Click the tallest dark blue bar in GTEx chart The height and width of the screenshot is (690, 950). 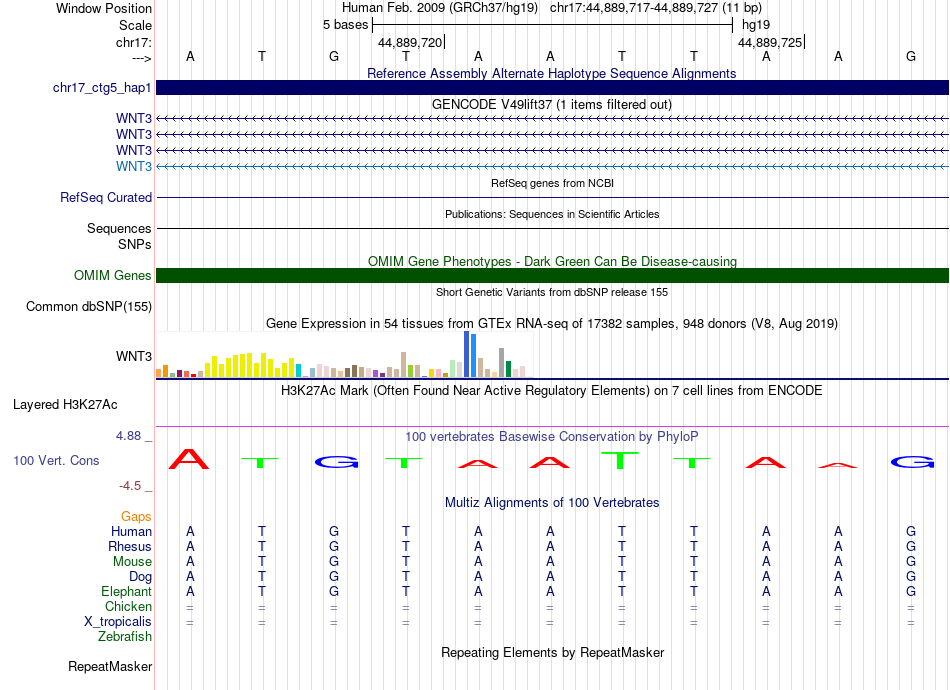point(467,354)
